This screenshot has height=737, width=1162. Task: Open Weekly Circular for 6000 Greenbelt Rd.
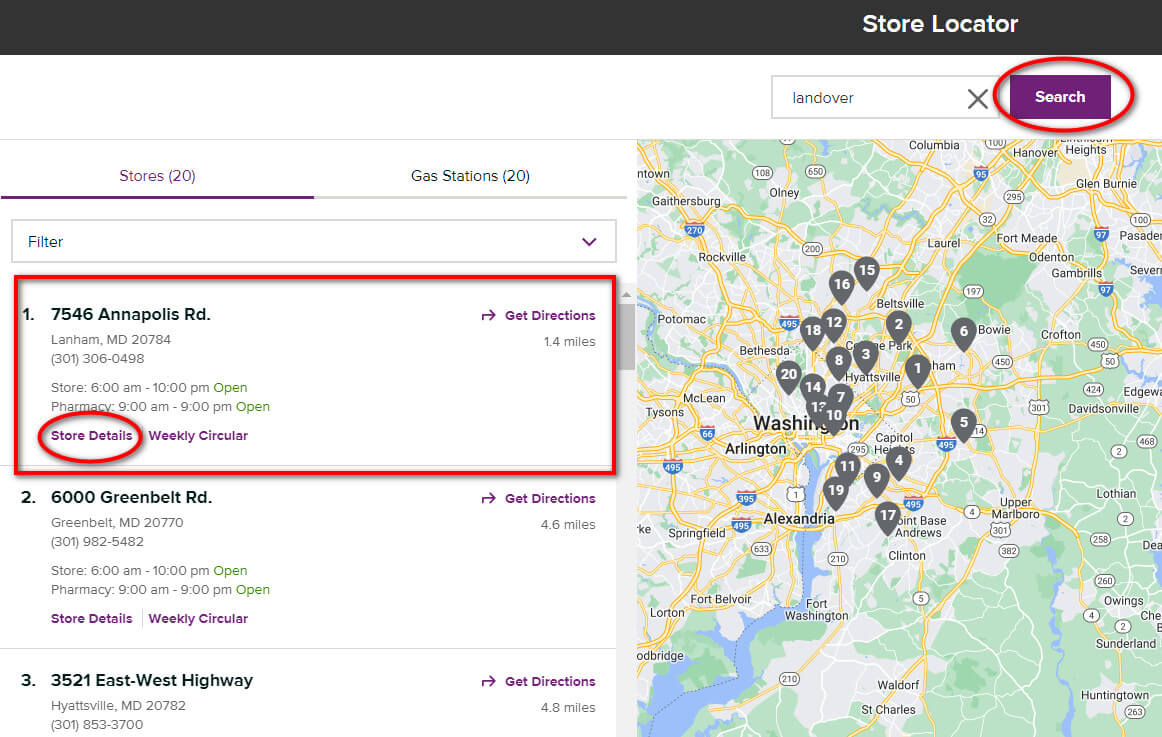click(x=198, y=618)
